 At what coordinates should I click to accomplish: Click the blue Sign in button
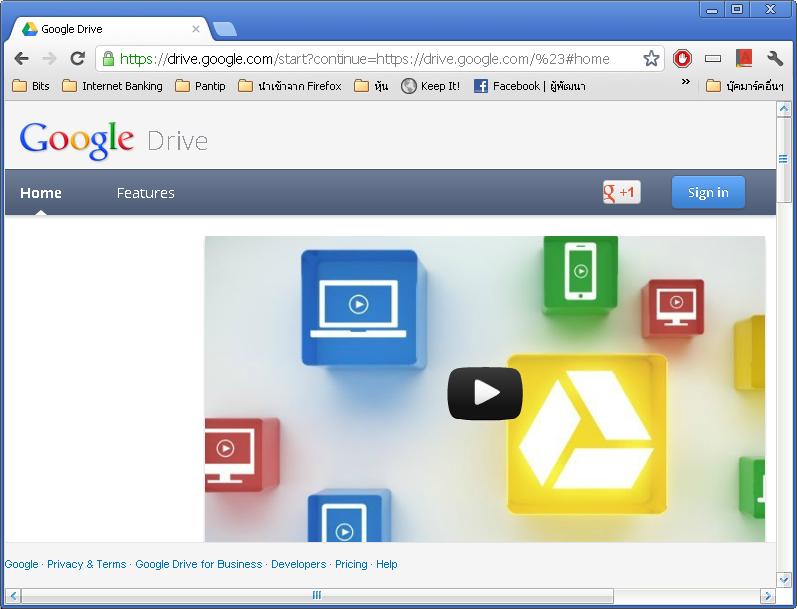point(708,192)
